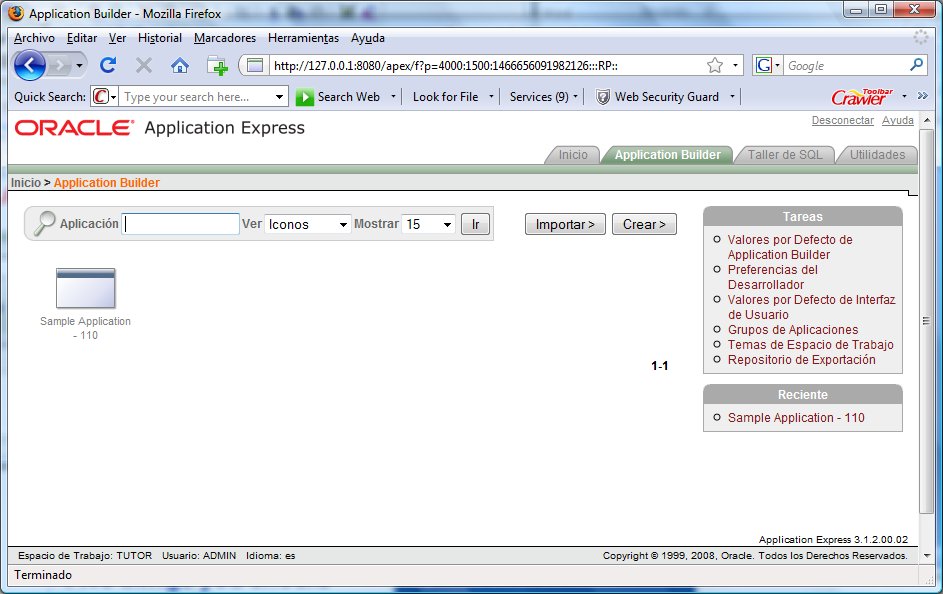Click the Oracle logo

[73, 127]
